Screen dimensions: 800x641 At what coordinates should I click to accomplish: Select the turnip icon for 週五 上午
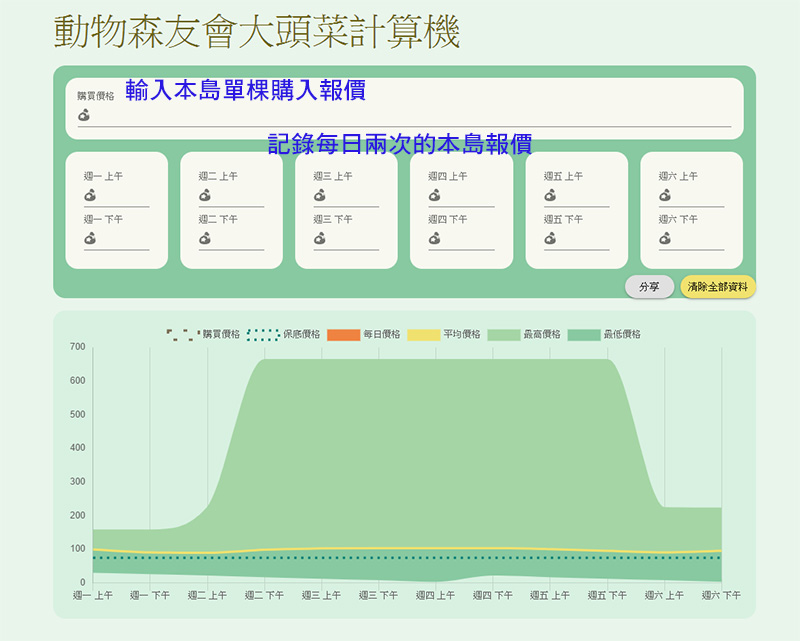(x=550, y=195)
